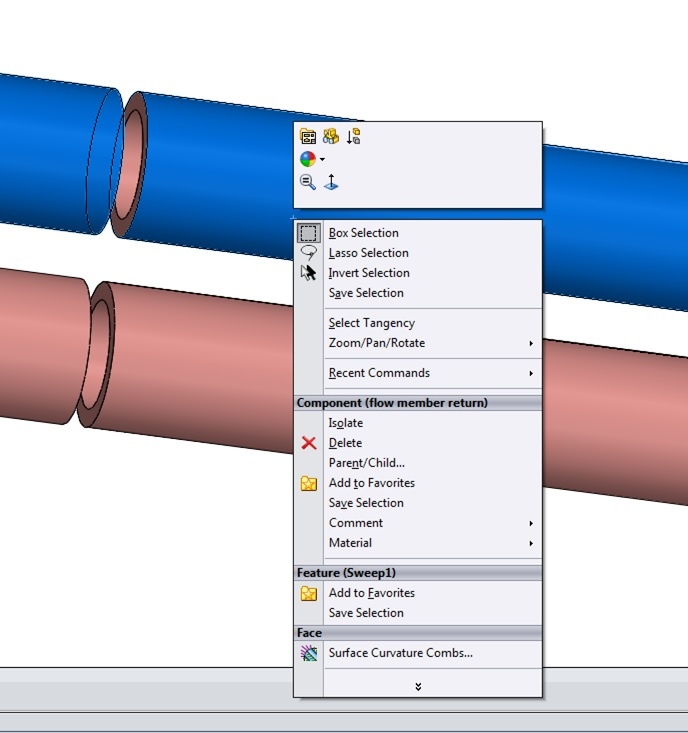Choose Invert Selection menu entry
688x733 pixels.
coord(369,273)
